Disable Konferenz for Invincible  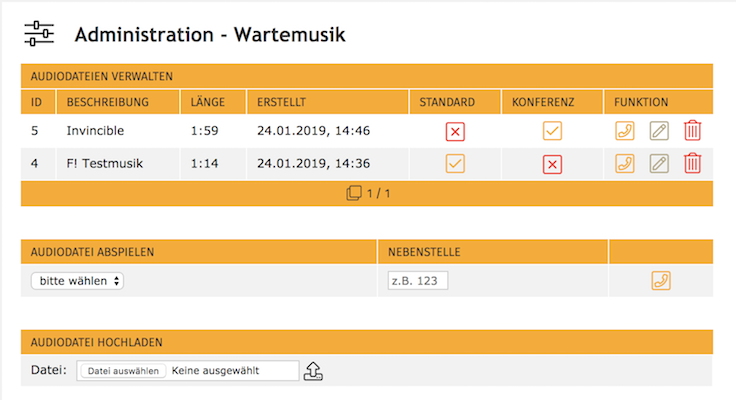pyautogui.click(x=552, y=131)
